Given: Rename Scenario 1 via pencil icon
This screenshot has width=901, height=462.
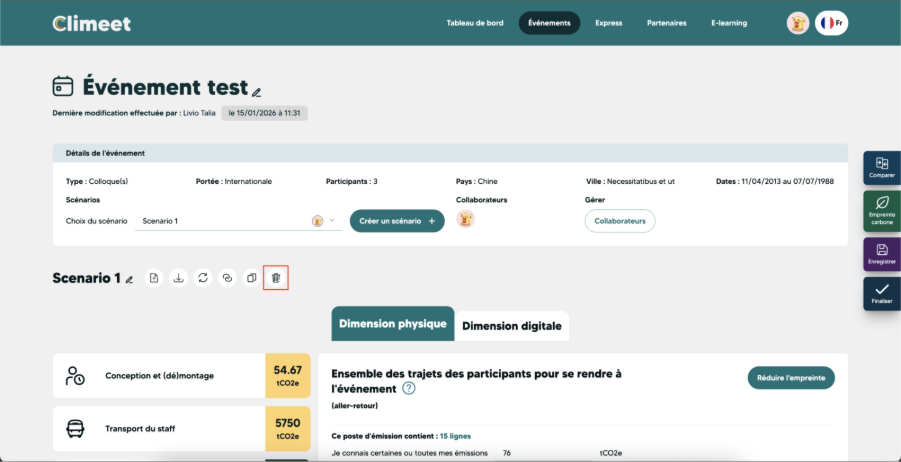Looking at the screenshot, I should click(129, 280).
